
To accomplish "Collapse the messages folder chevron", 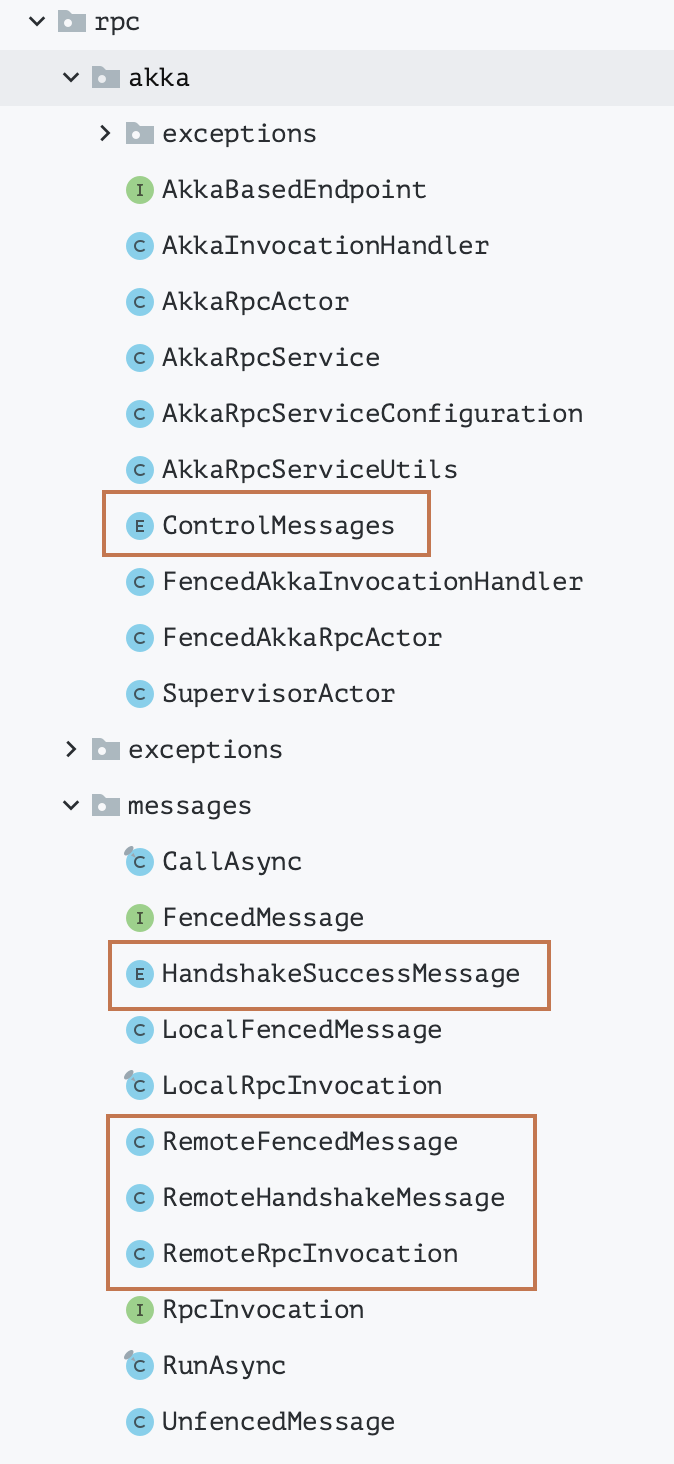I will (70, 805).
